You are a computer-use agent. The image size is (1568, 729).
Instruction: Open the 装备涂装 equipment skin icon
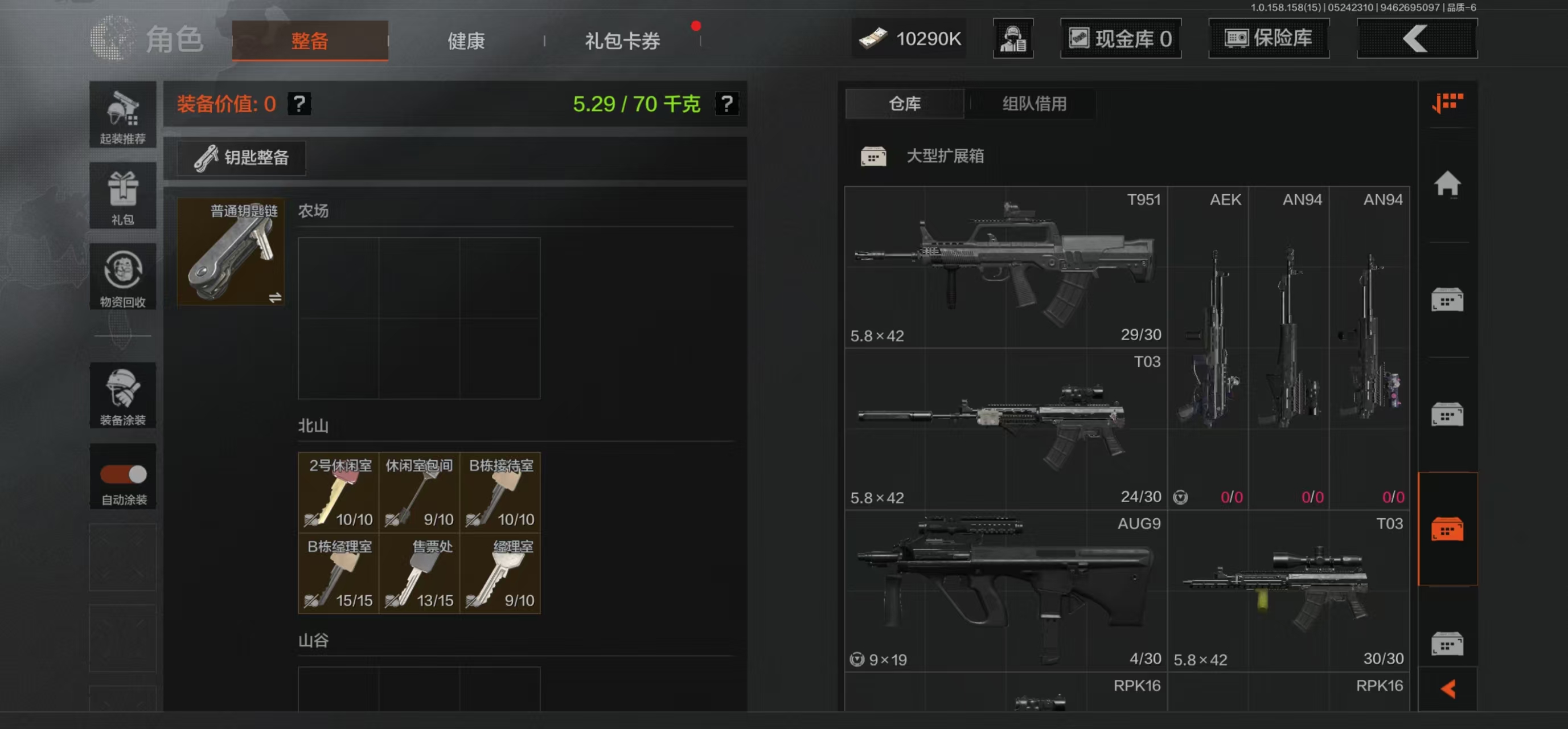tap(123, 395)
